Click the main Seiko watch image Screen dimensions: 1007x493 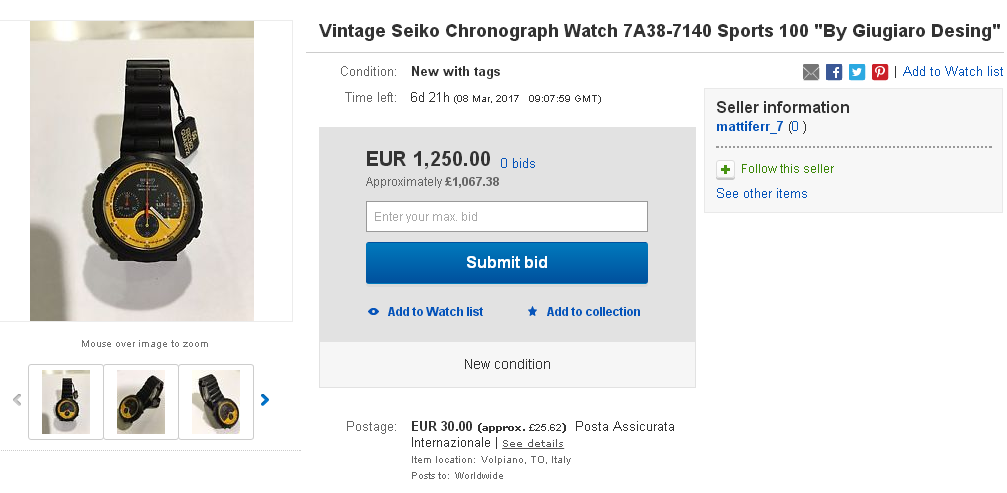(x=142, y=171)
